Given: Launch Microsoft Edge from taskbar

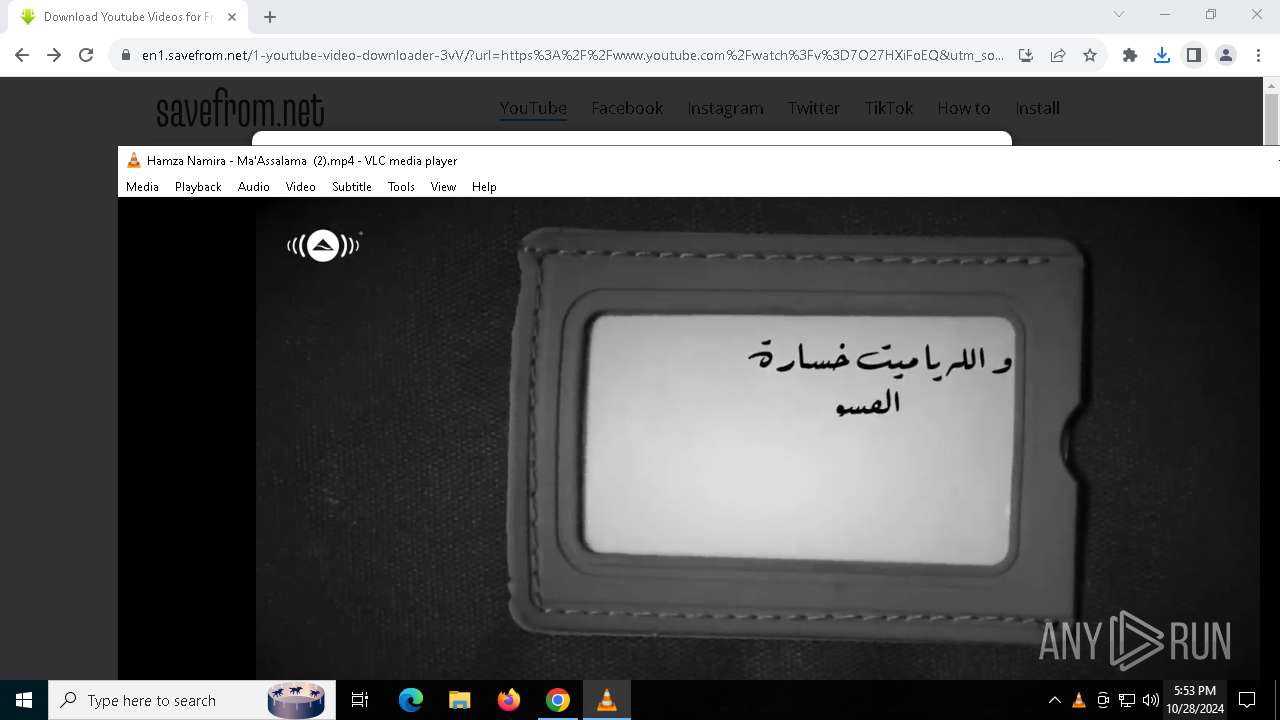Looking at the screenshot, I should coord(411,700).
